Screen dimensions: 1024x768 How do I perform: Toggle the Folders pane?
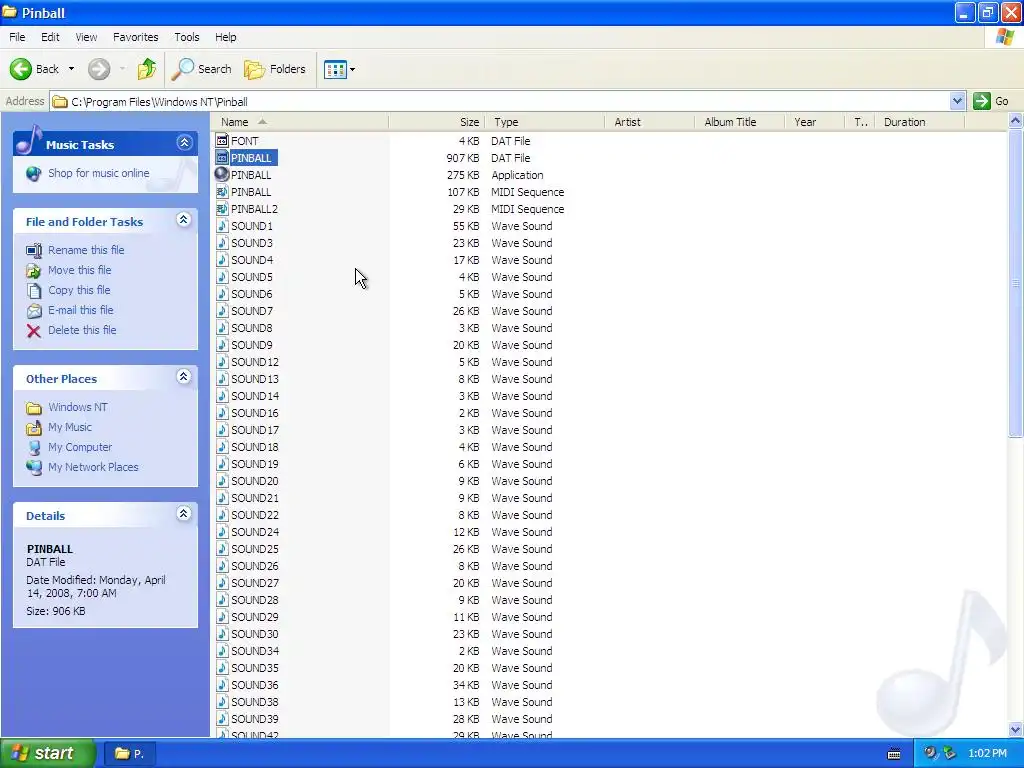point(275,69)
